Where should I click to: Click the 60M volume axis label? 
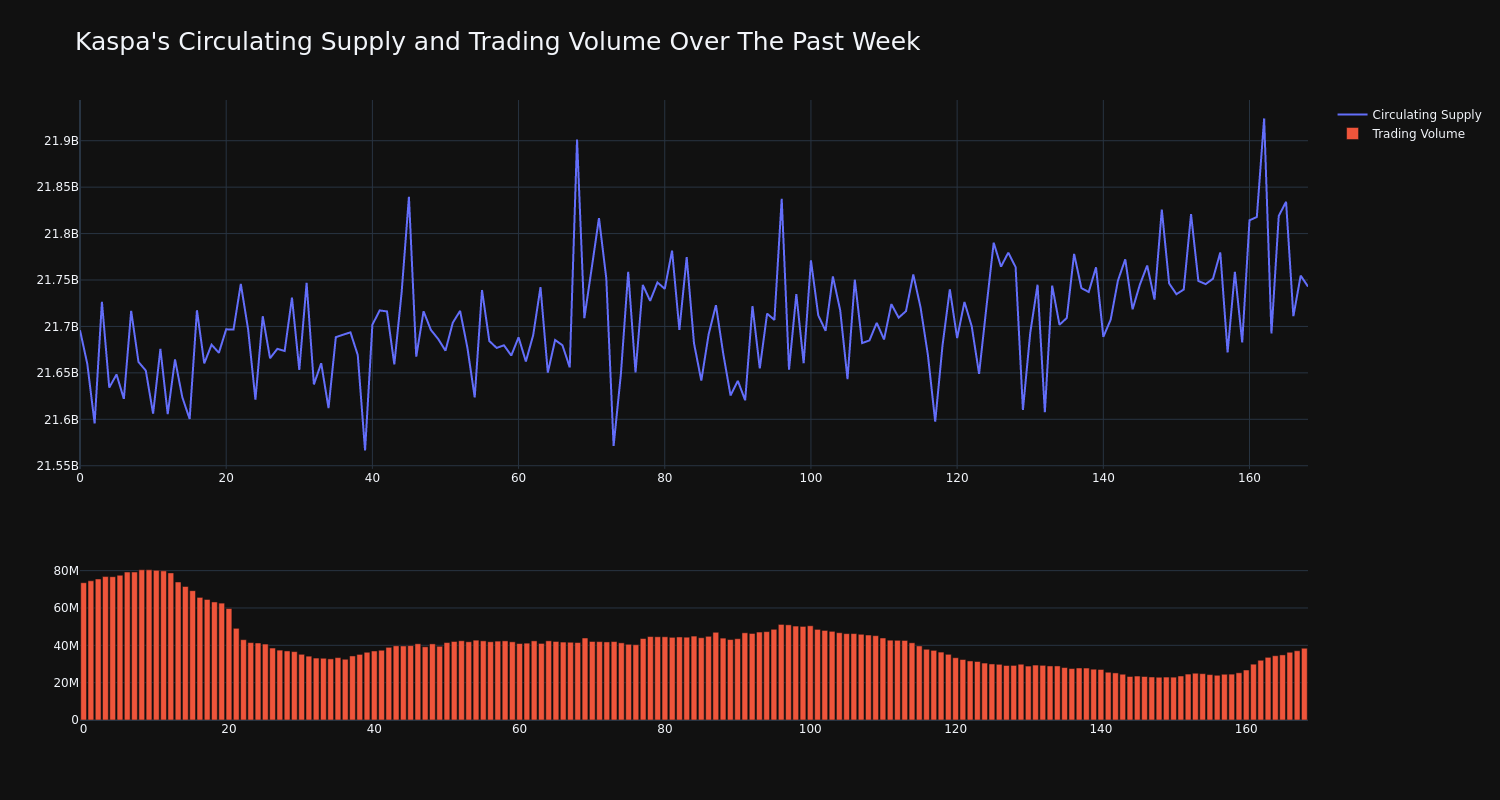66,608
